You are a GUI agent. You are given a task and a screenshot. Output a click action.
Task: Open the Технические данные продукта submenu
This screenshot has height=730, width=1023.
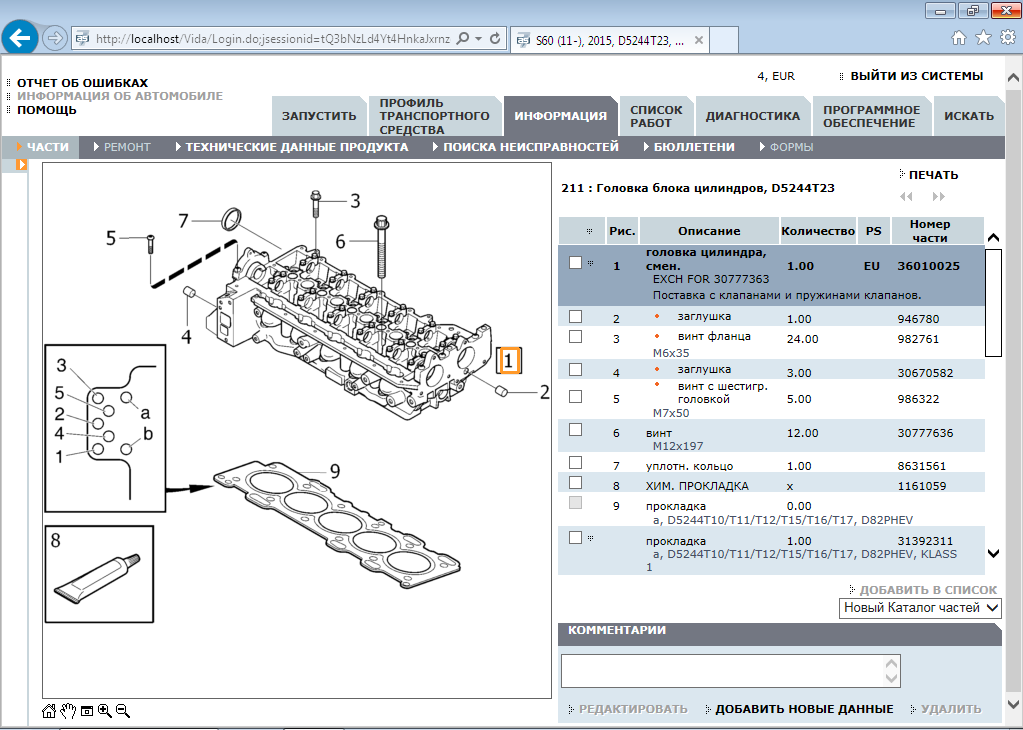[296, 147]
